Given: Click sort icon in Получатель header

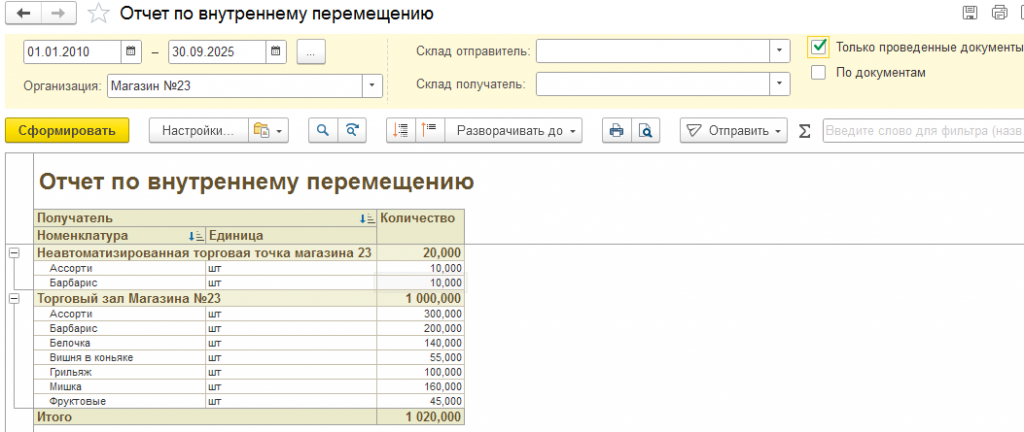Looking at the screenshot, I should (x=367, y=219).
